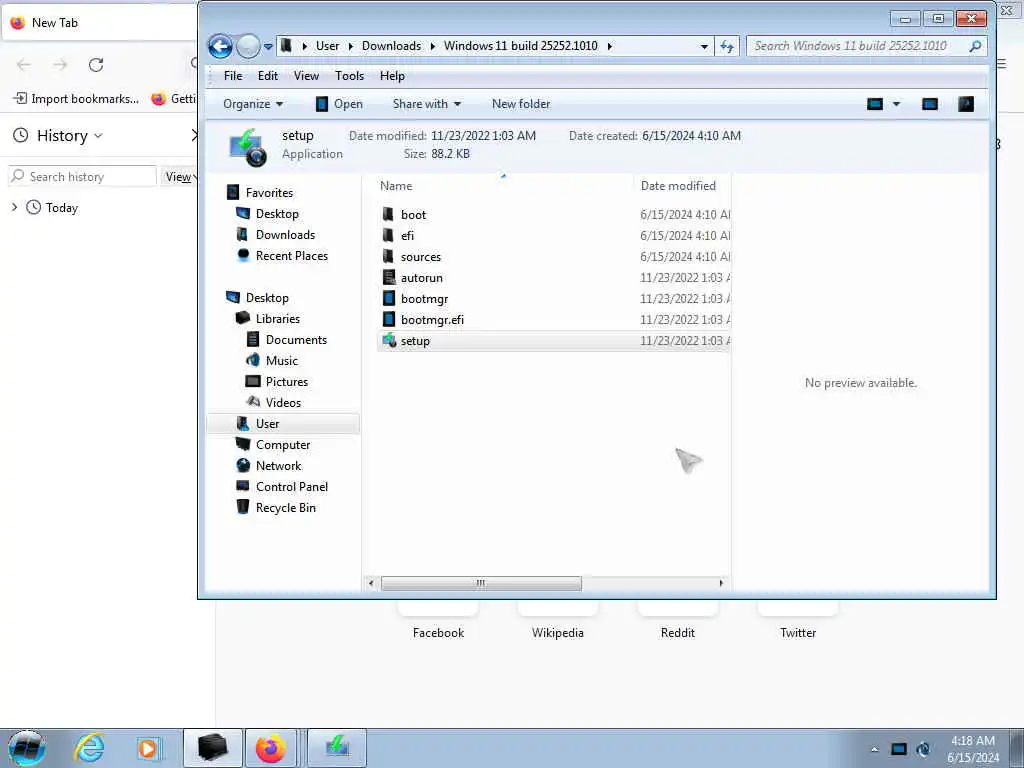
Task: Open the File menu
Action: pyautogui.click(x=232, y=76)
